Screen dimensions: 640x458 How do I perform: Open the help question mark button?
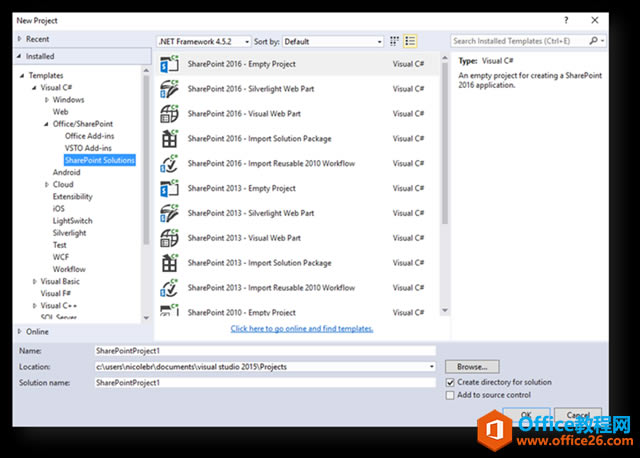566,20
